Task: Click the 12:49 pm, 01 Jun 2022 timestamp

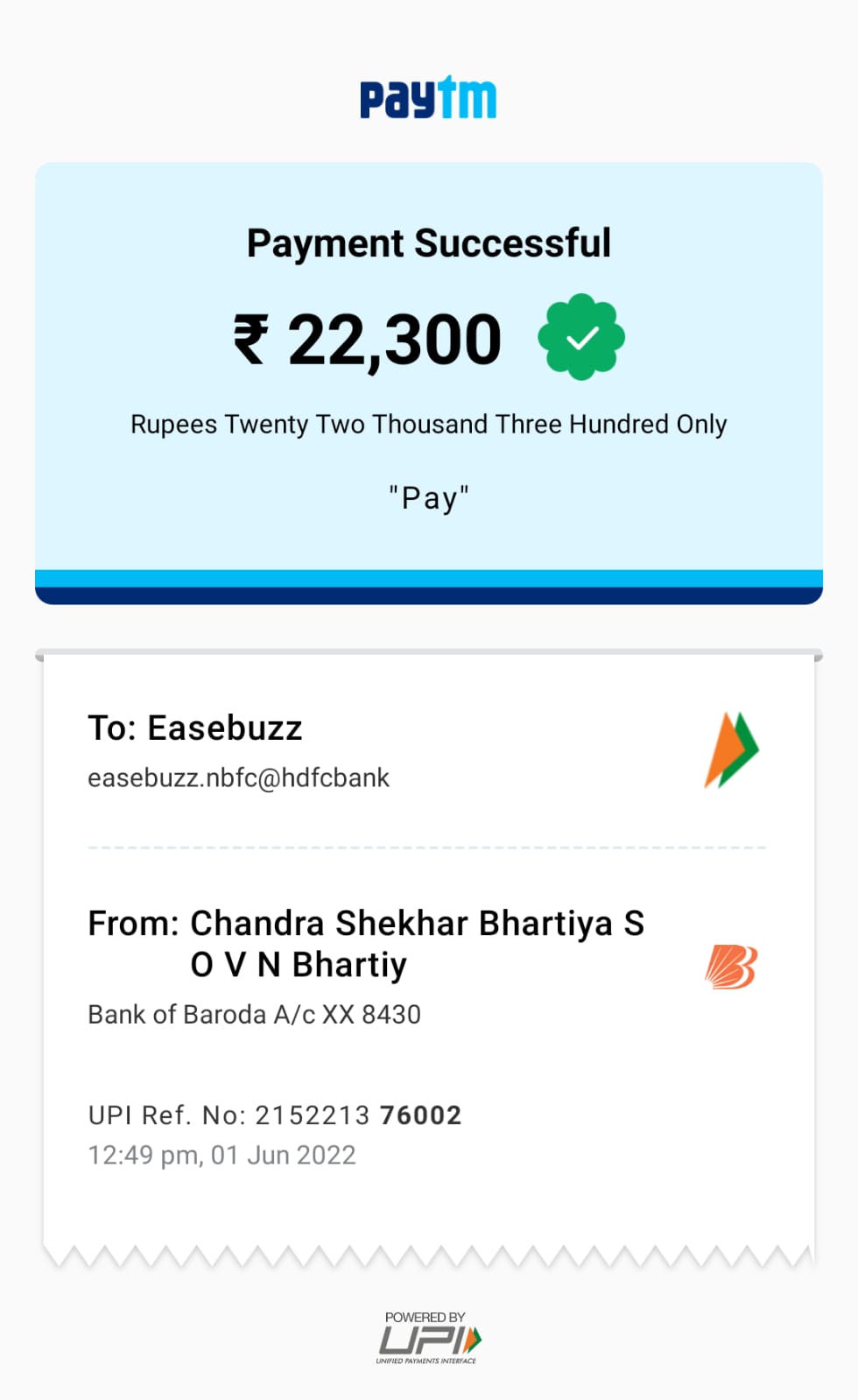Action: 222,1155
